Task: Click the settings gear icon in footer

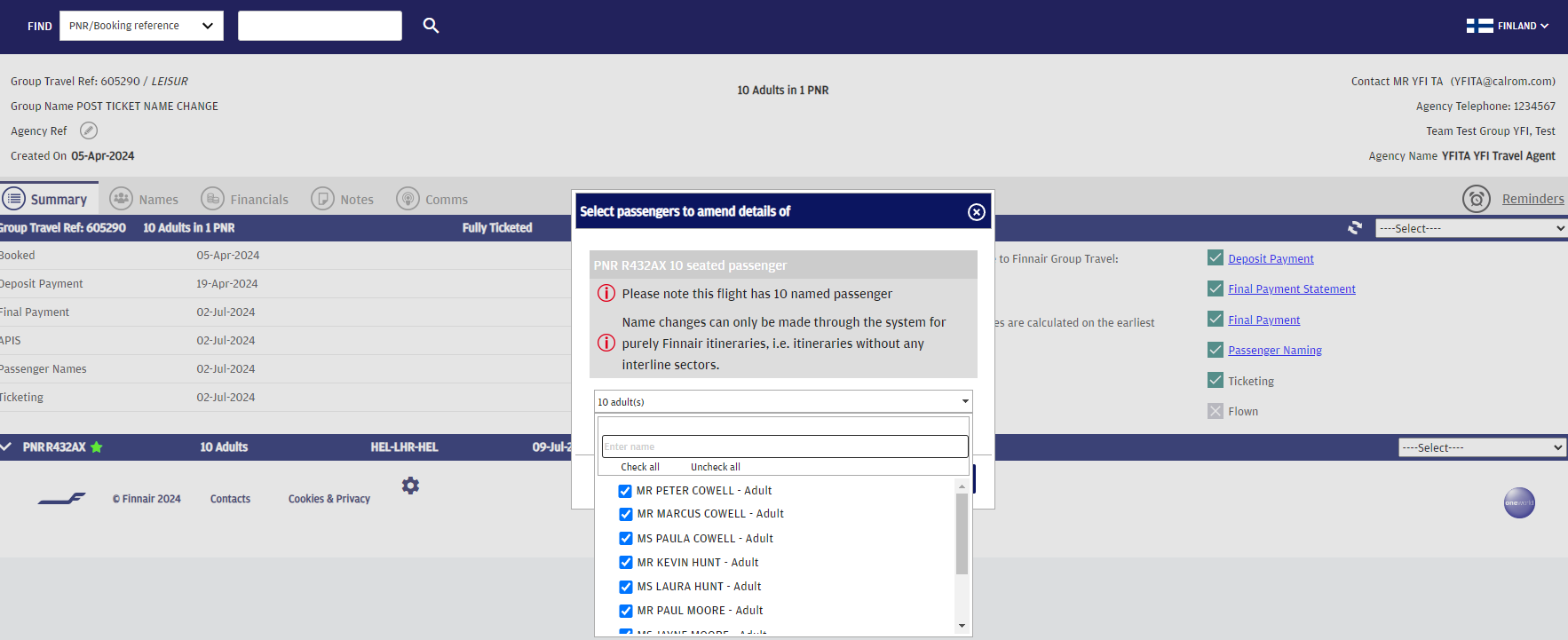Action: 410,486
